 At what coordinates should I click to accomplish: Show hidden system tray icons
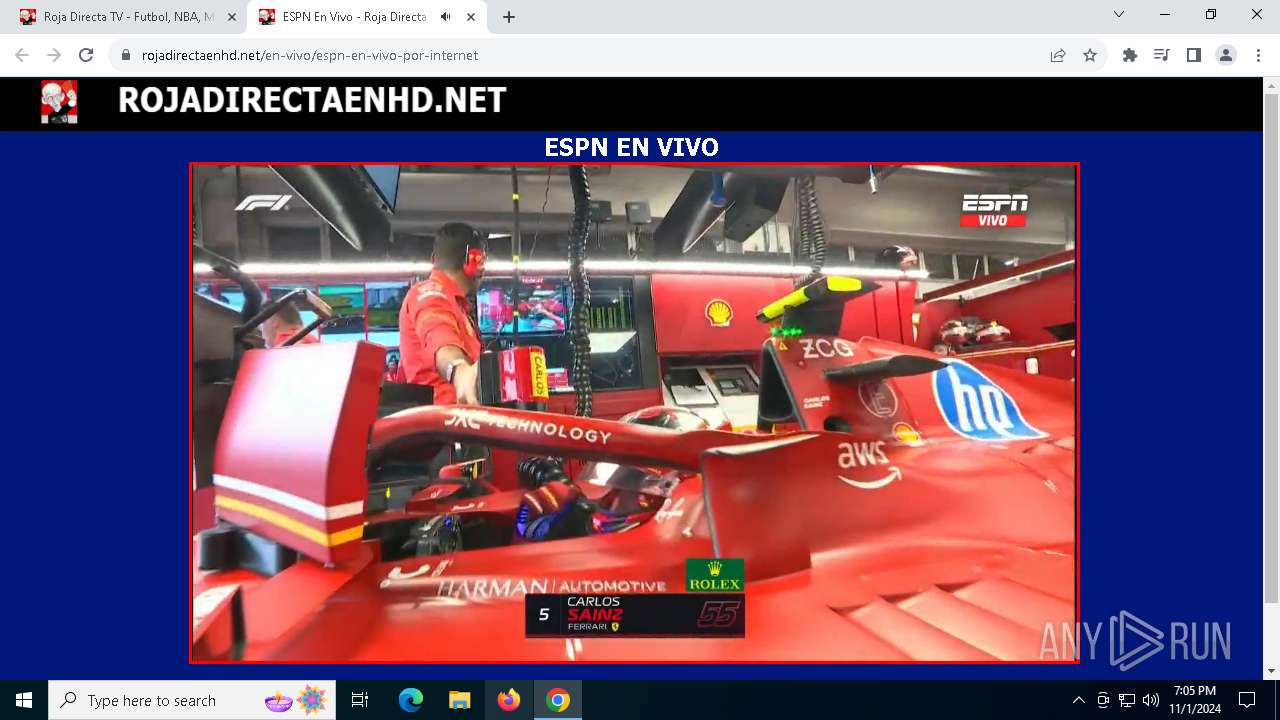(x=1079, y=700)
